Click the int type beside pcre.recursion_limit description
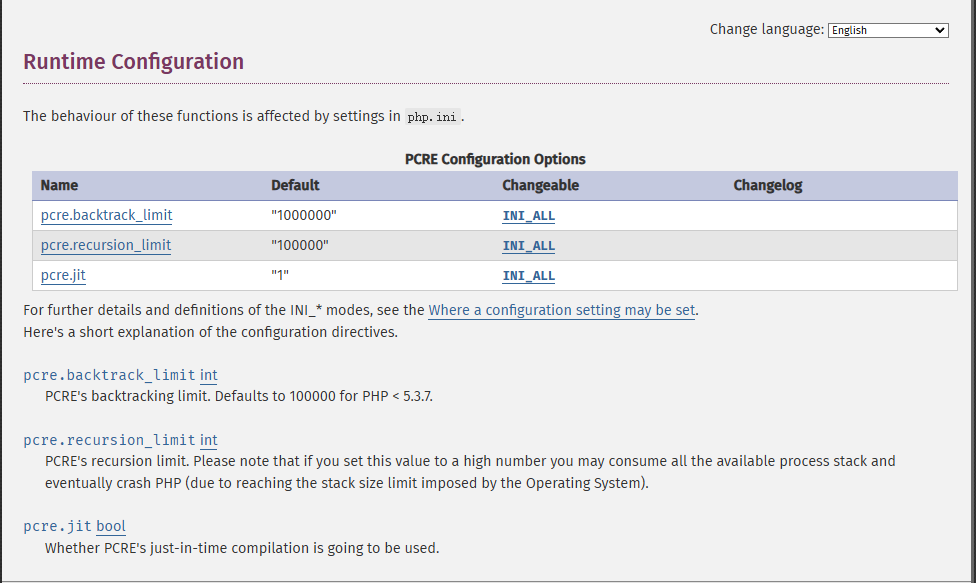The height and width of the screenshot is (583, 976). coord(208,440)
